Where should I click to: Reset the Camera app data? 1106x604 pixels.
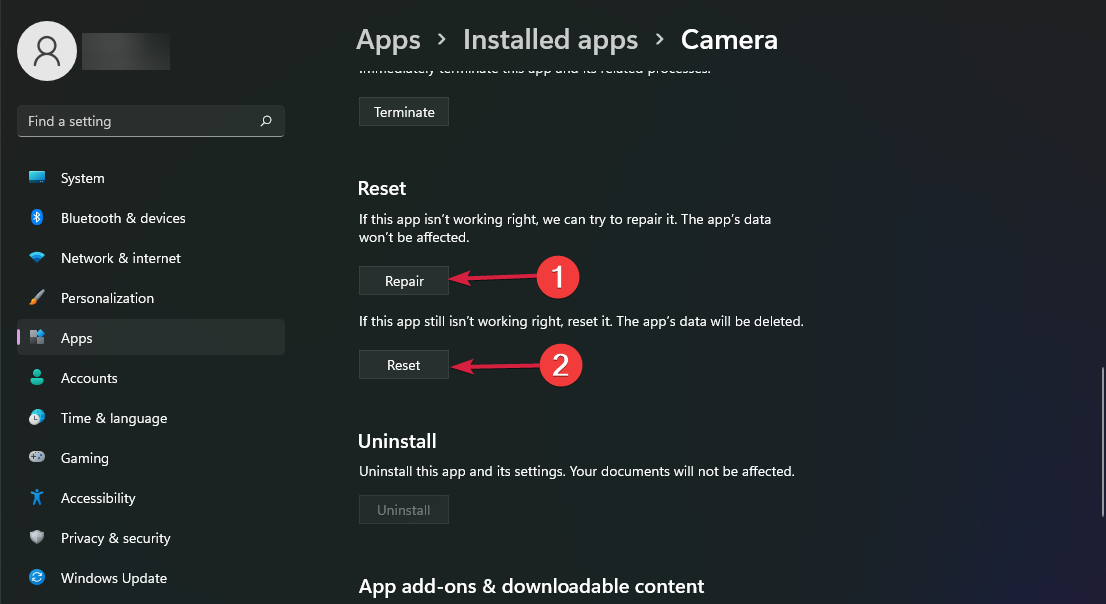403,364
